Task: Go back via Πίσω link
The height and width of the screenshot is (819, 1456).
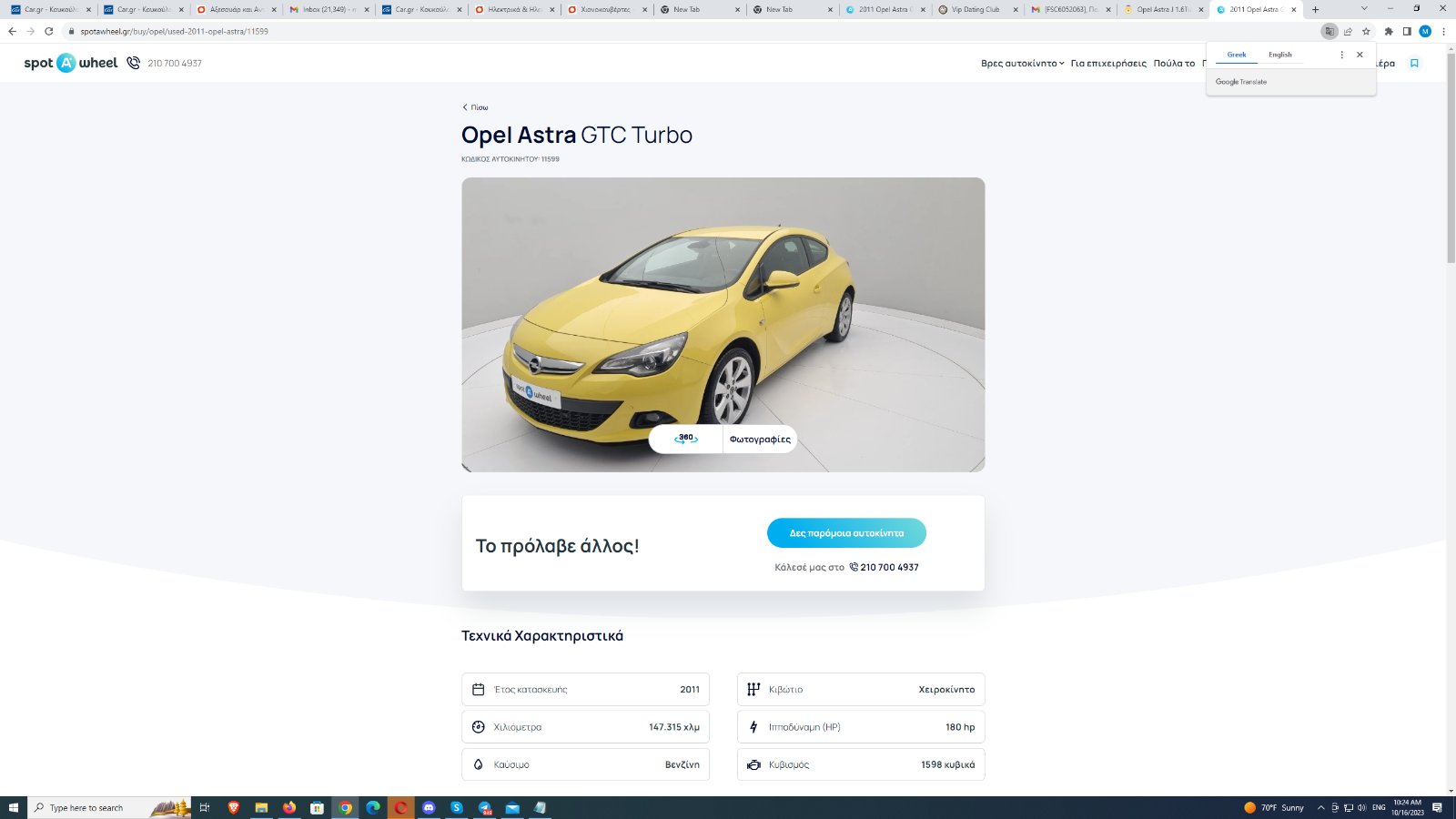Action: tap(475, 107)
